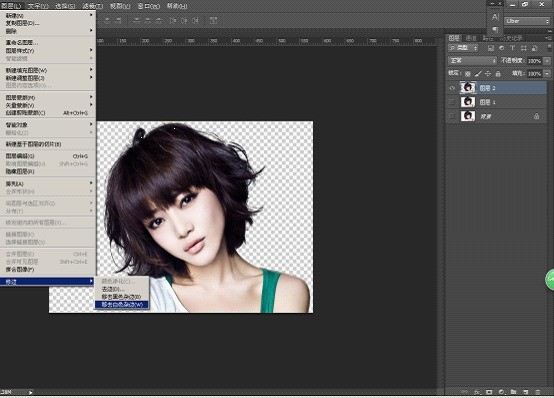Open the 正常 blend mode dropdown
This screenshot has height=398, width=554.
[472, 60]
